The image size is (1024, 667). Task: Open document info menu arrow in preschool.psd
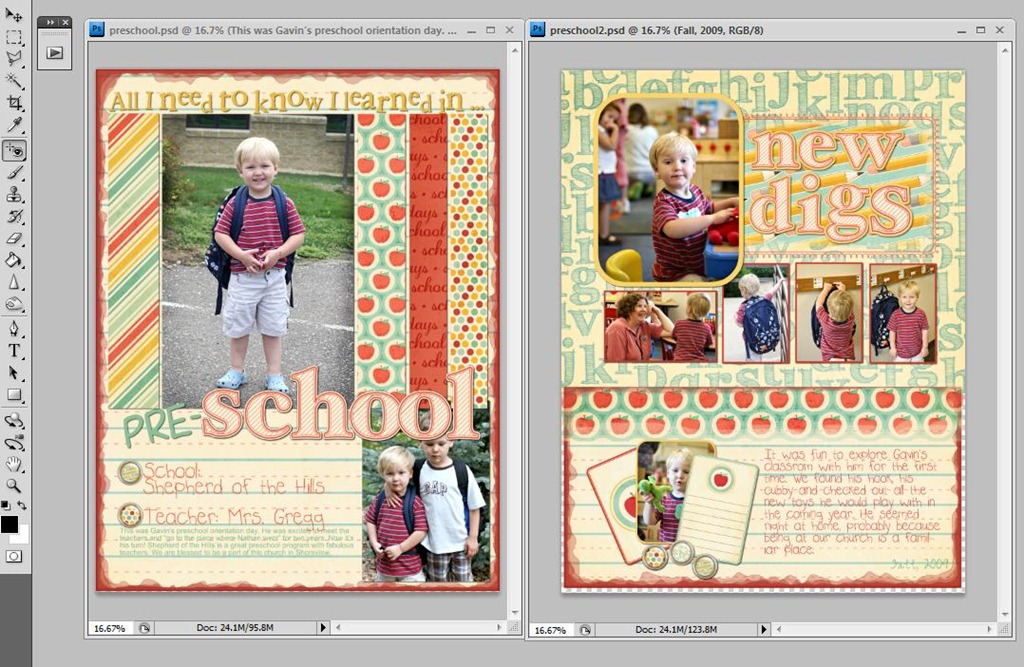(x=322, y=628)
